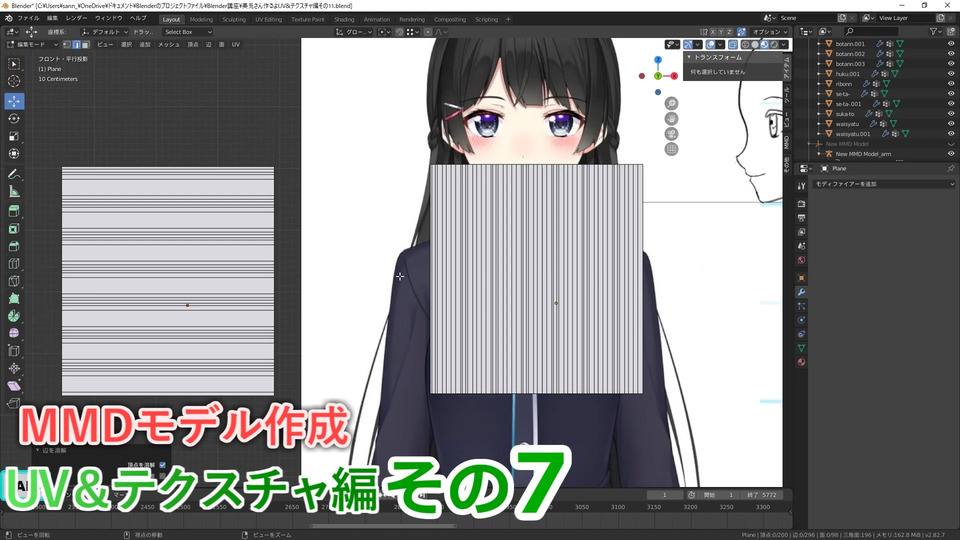Hide waisyatu.001 via eye icon

[951, 133]
